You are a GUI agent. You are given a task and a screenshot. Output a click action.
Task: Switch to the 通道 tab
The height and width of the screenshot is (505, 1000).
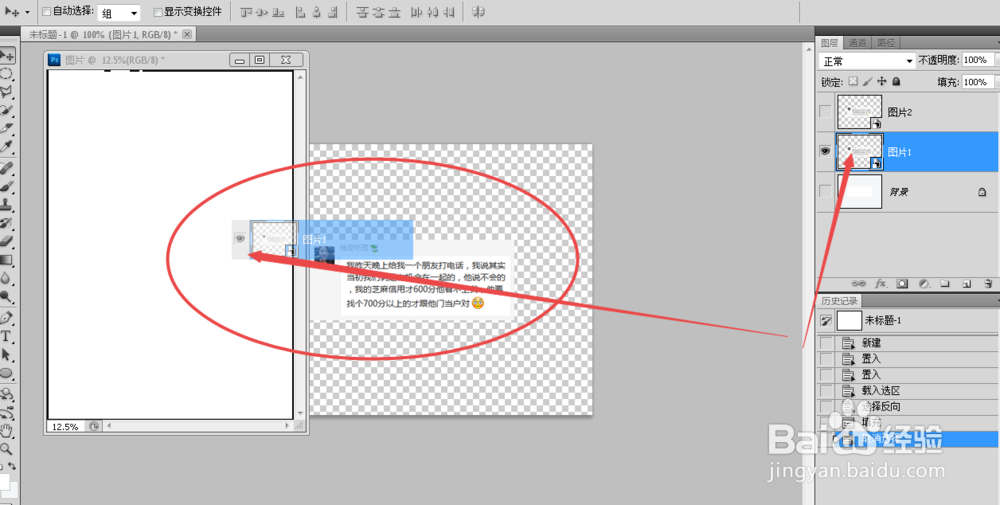(857, 43)
